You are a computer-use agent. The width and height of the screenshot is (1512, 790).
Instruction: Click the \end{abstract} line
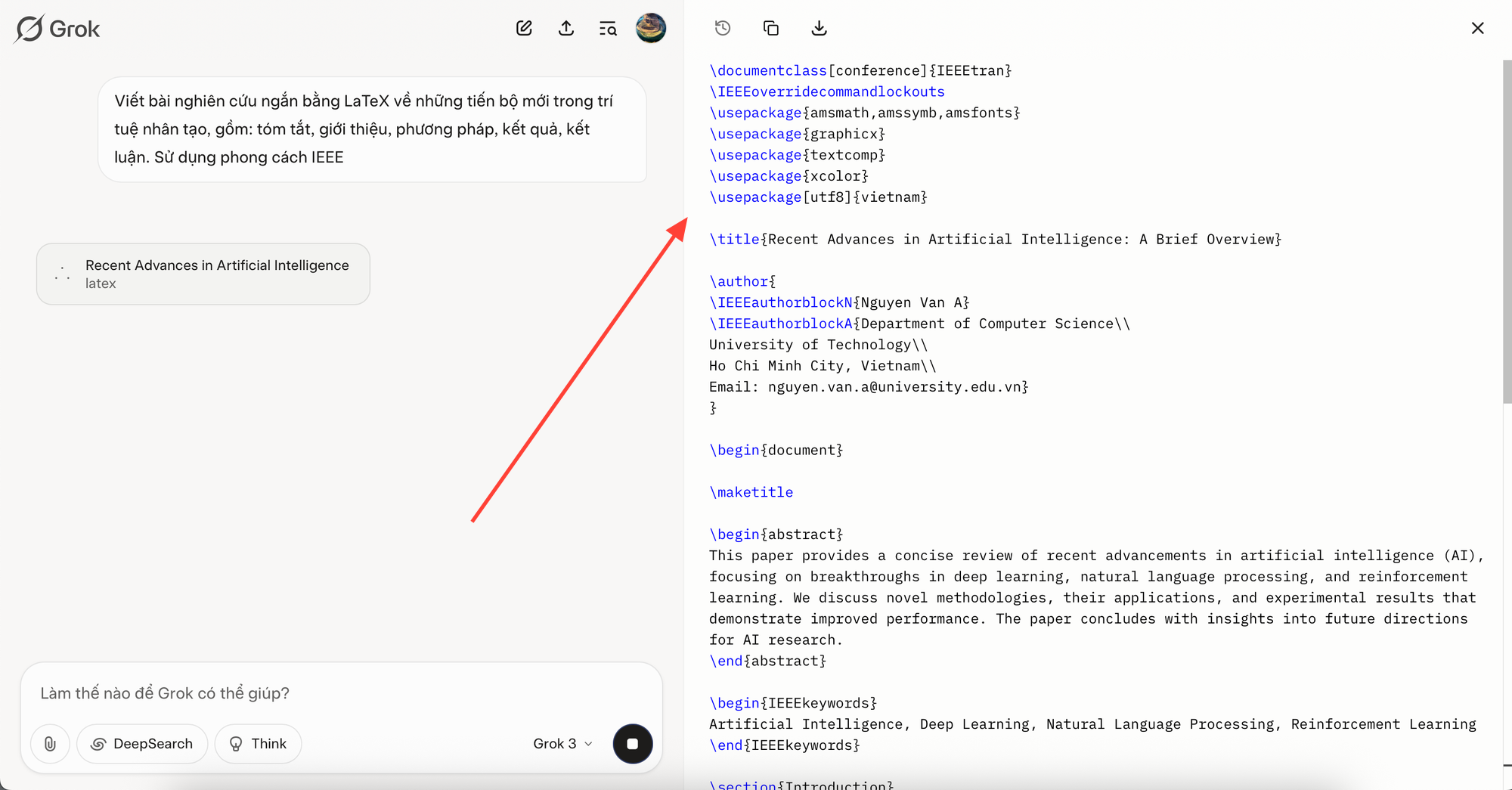pyautogui.click(x=767, y=661)
